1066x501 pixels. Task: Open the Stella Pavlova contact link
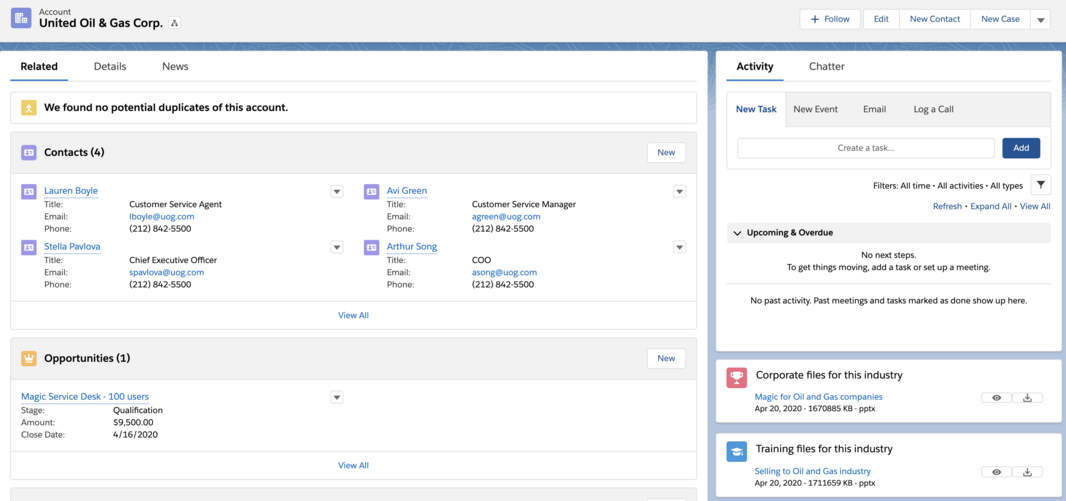tap(72, 247)
